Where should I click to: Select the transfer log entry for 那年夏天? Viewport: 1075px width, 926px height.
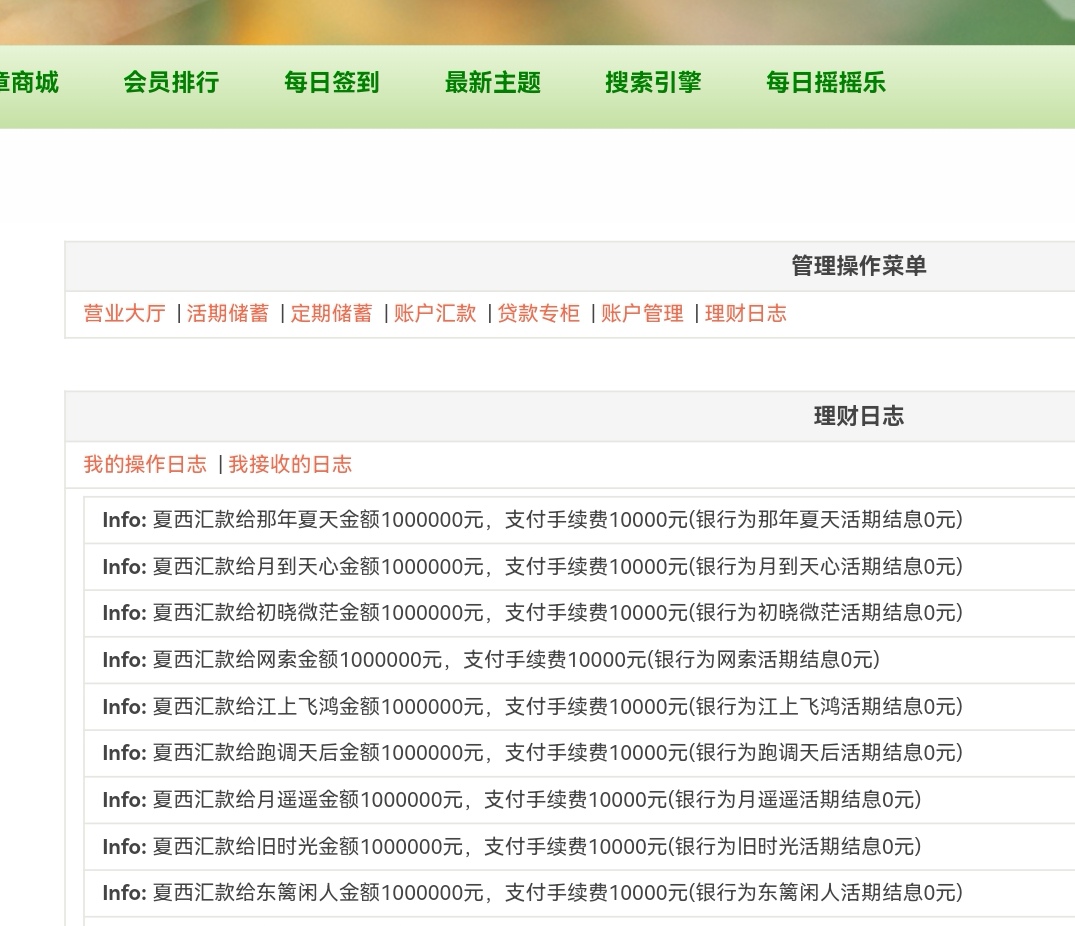[535, 520]
